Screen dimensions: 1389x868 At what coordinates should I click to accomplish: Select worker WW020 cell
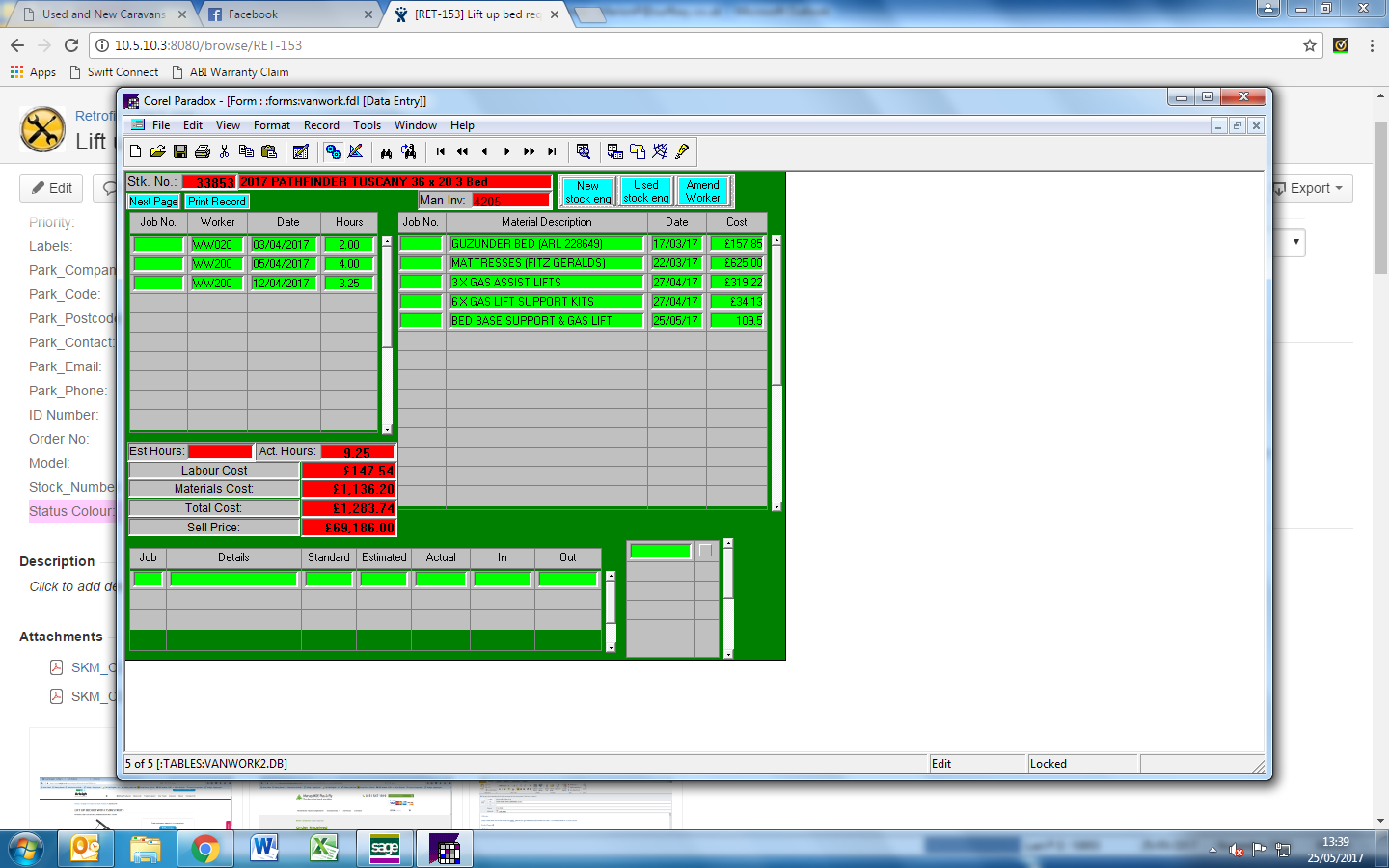[216, 245]
